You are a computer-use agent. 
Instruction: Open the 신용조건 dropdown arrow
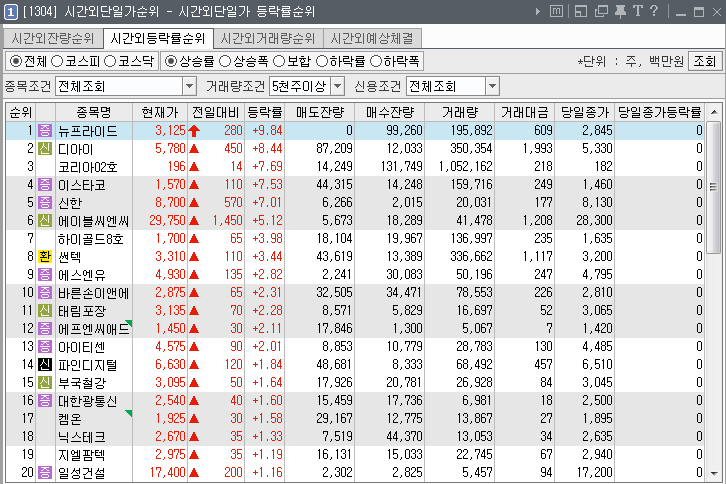(x=493, y=86)
